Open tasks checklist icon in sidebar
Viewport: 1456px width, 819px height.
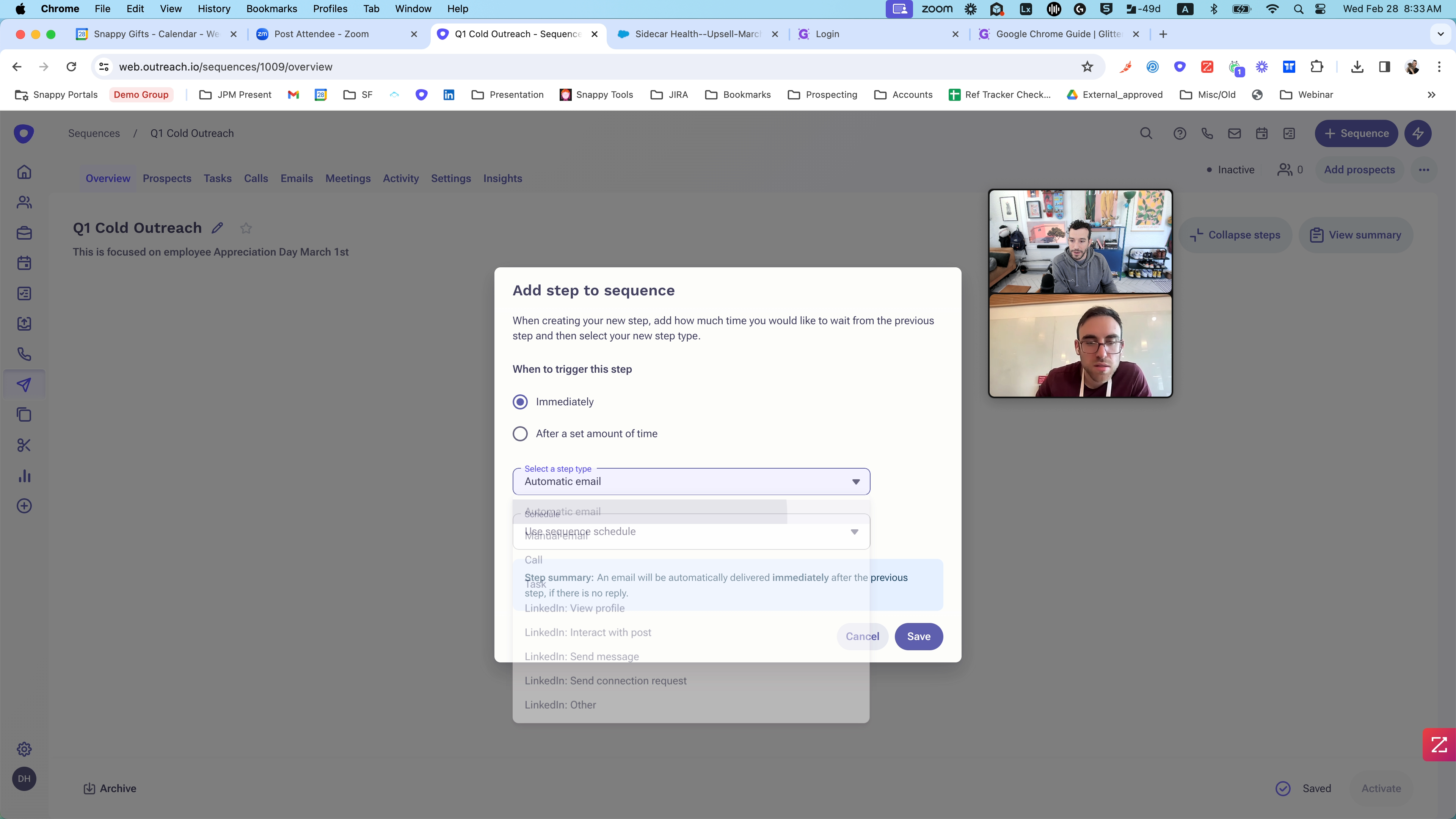24,293
